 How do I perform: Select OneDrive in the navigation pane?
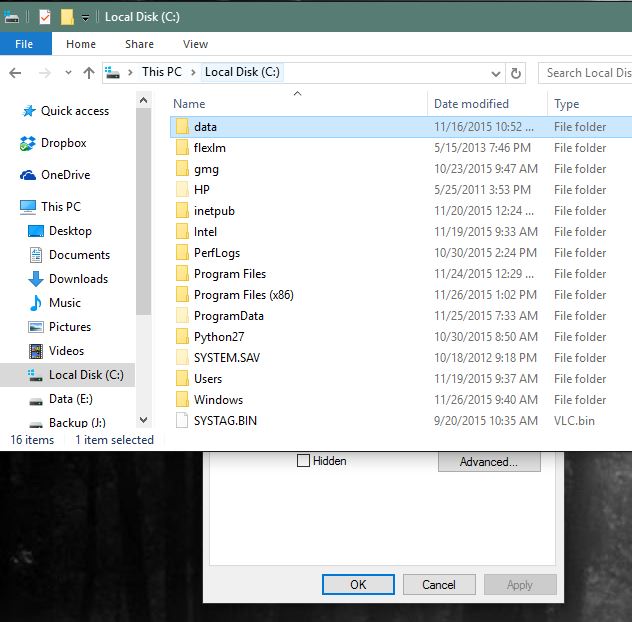(55, 175)
